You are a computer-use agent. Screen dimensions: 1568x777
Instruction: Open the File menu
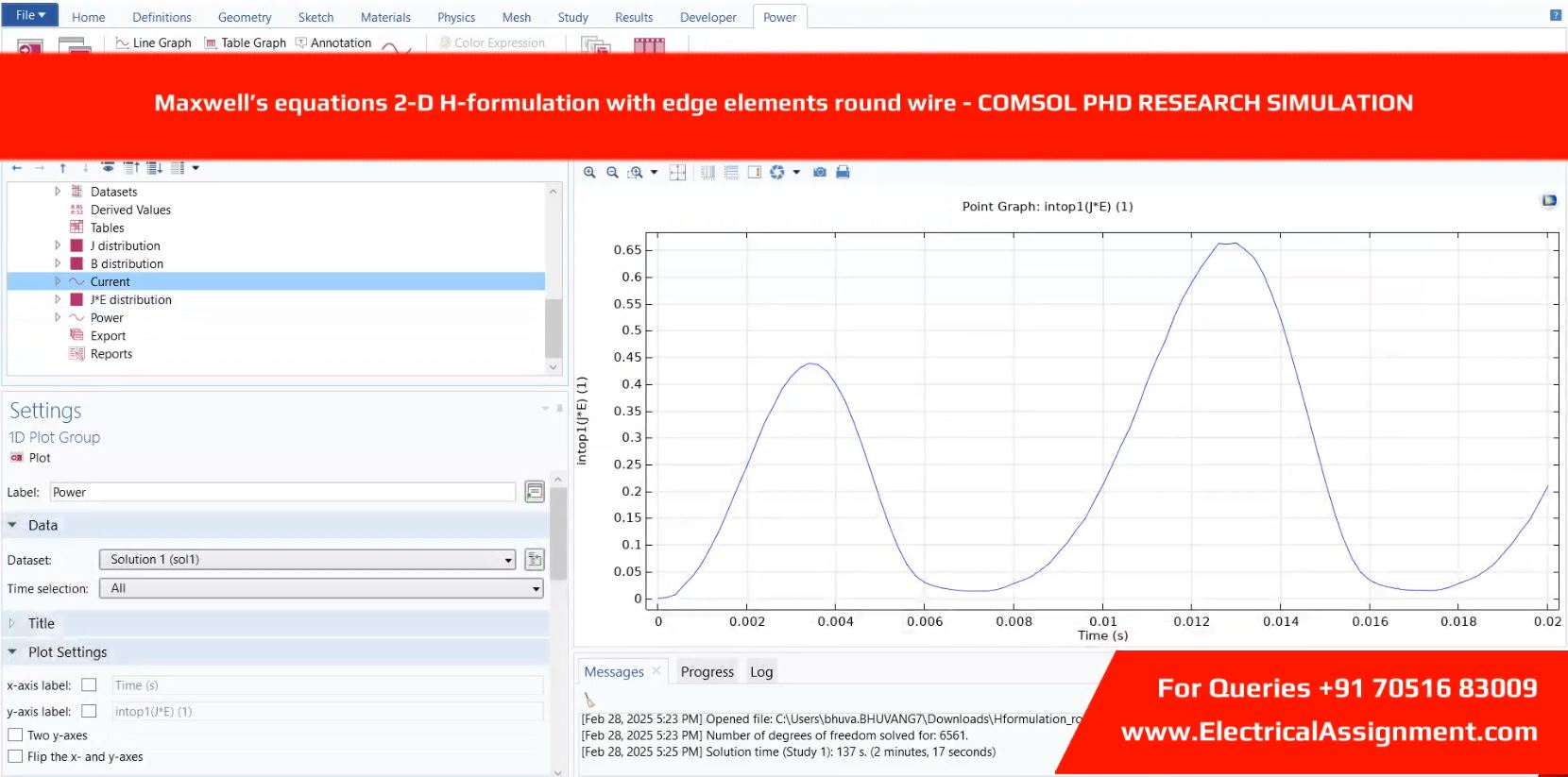tap(30, 15)
